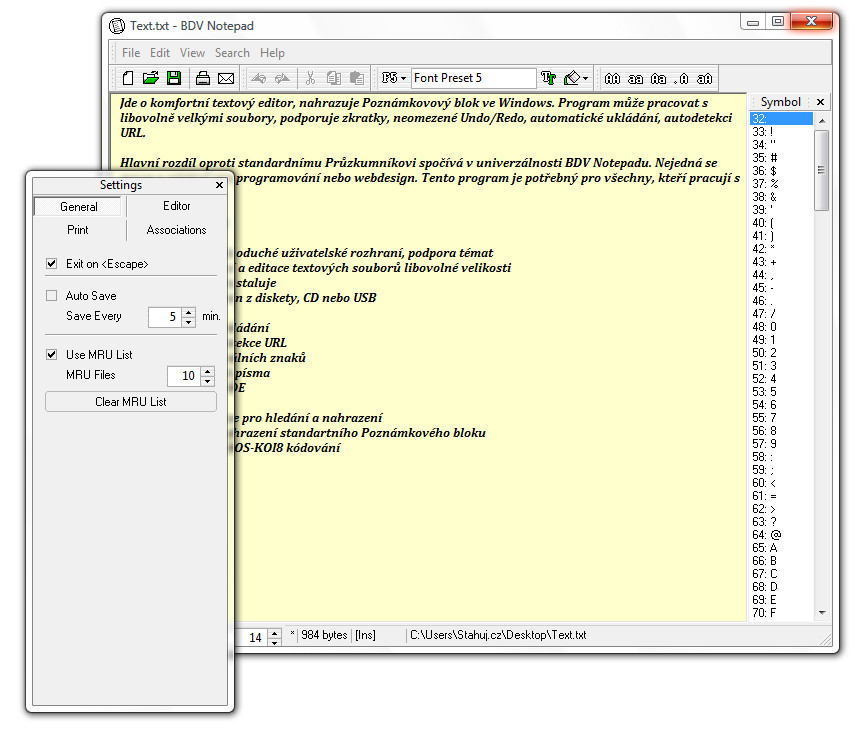Open paint bucket color dropdown arrow
Image resolution: width=865 pixels, height=731 pixels.
(x=585, y=78)
